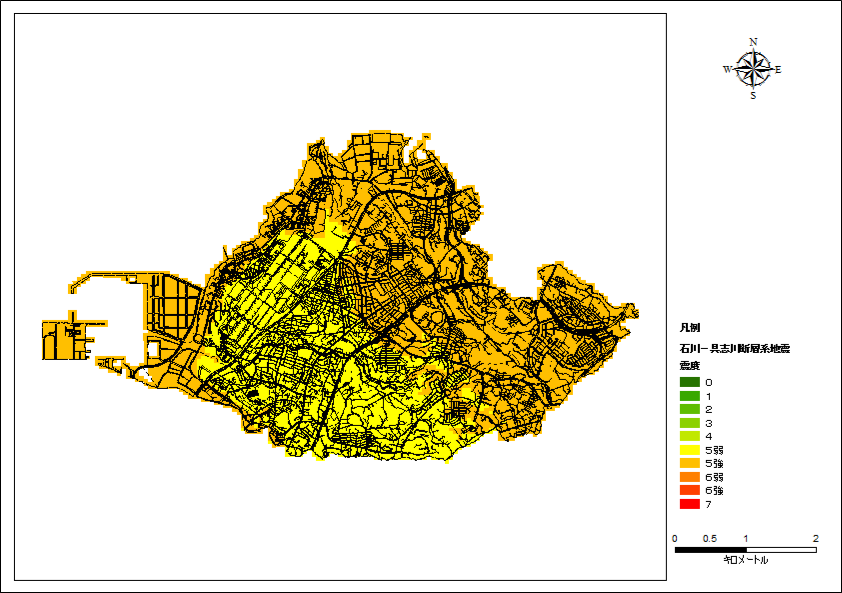This screenshot has width=842, height=593.
Task: Choose the red swatch for intensity 7
Action: pyautogui.click(x=690, y=504)
